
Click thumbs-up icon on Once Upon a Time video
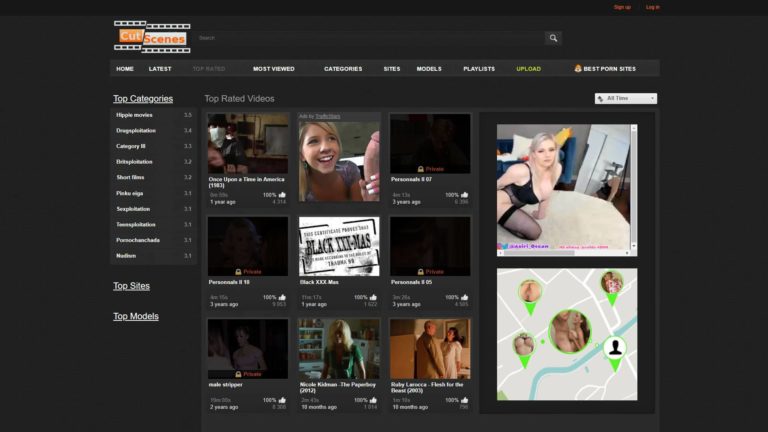(282, 195)
